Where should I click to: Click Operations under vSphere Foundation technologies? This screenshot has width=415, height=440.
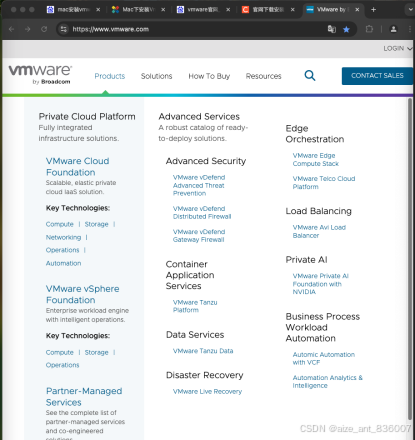62,365
